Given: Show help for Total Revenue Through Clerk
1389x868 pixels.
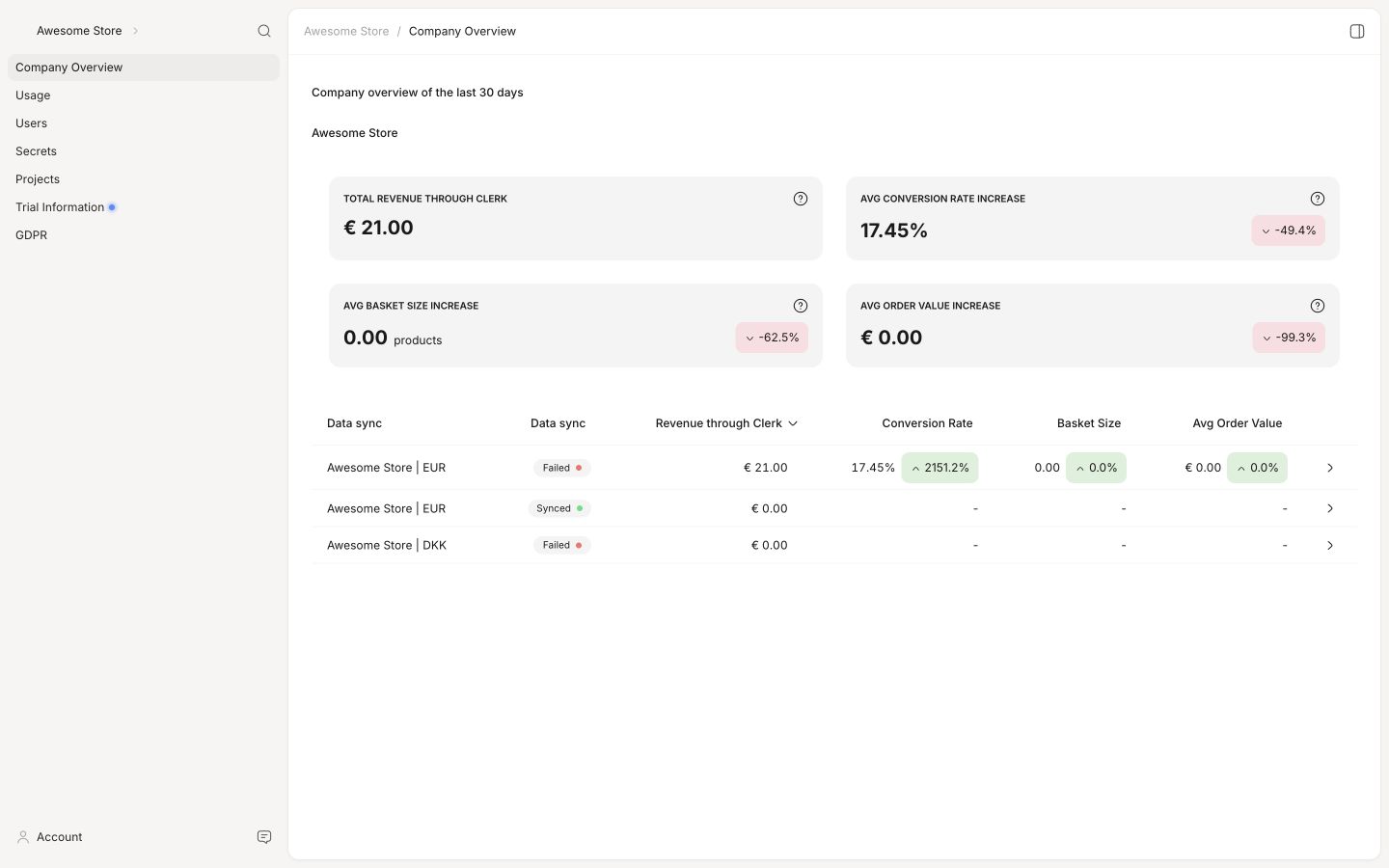Looking at the screenshot, I should click(801, 199).
